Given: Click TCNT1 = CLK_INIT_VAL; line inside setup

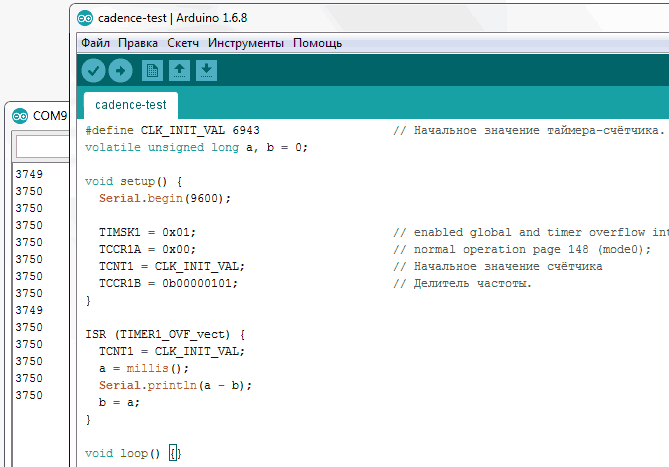Looking at the screenshot, I should [x=172, y=267].
